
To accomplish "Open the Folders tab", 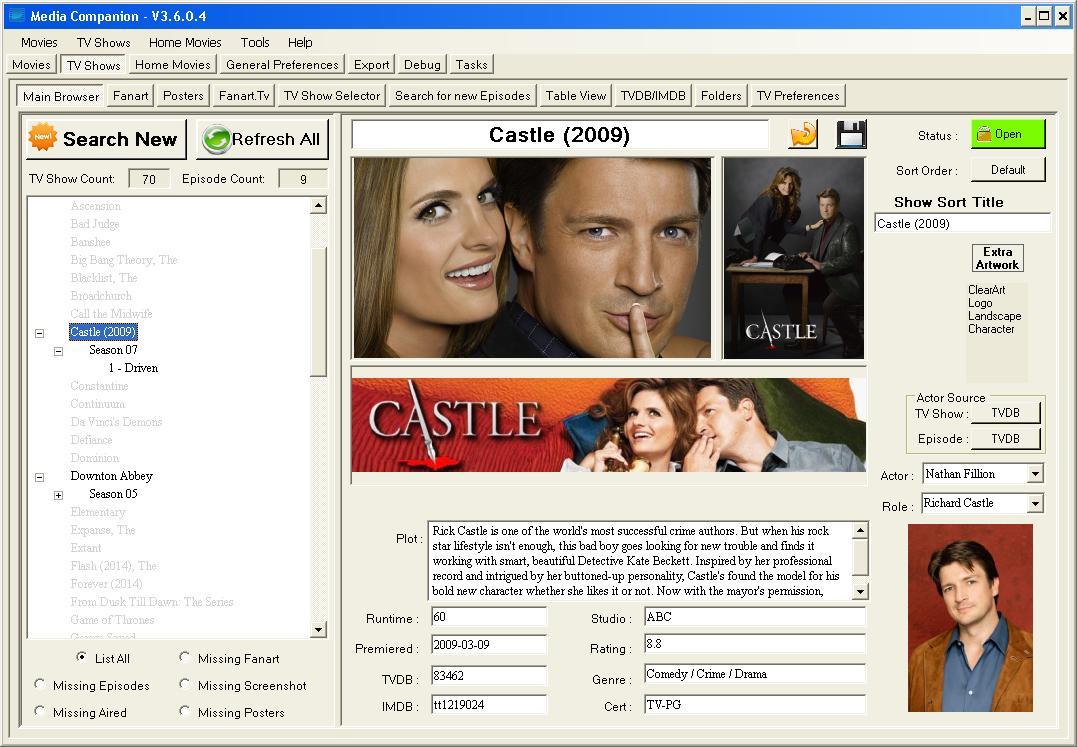I will tap(721, 95).
